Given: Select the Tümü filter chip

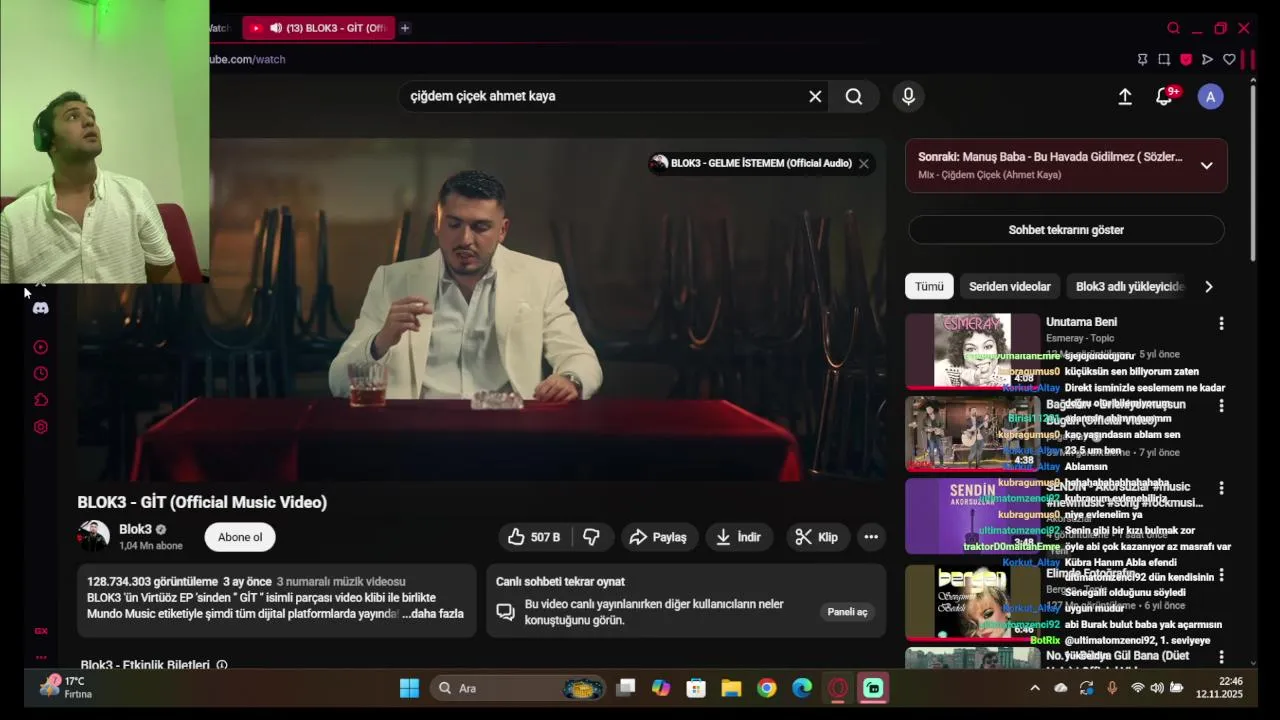Looking at the screenshot, I should pos(929,286).
